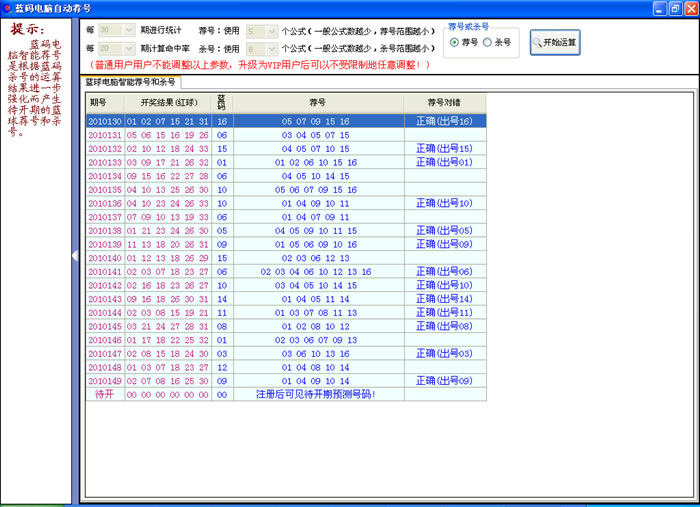Switch to 蓝球电脑智能荐号和杀号 tab
This screenshot has width=700, height=507.
[130, 82]
